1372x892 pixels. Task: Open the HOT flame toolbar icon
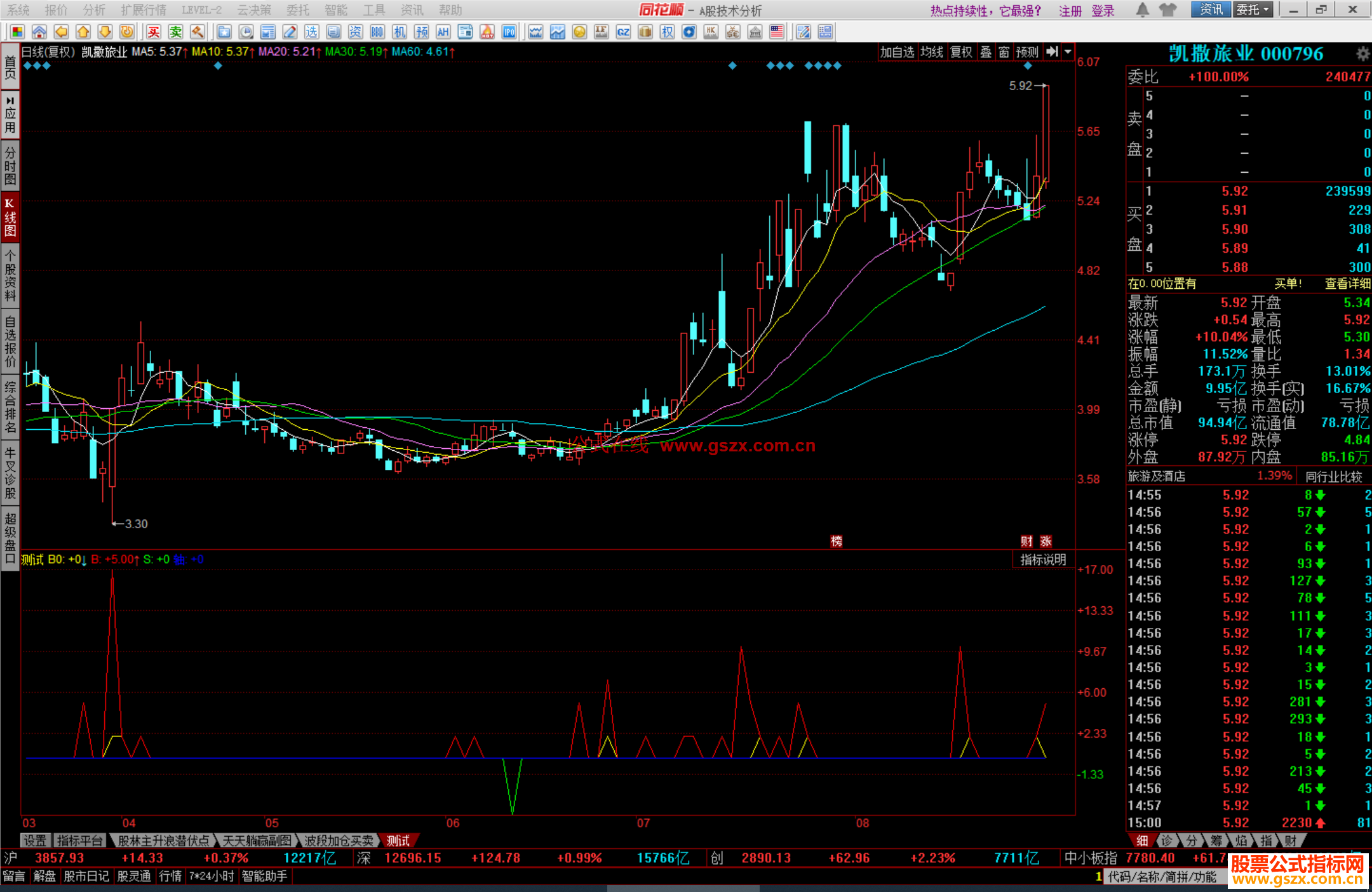point(487,32)
